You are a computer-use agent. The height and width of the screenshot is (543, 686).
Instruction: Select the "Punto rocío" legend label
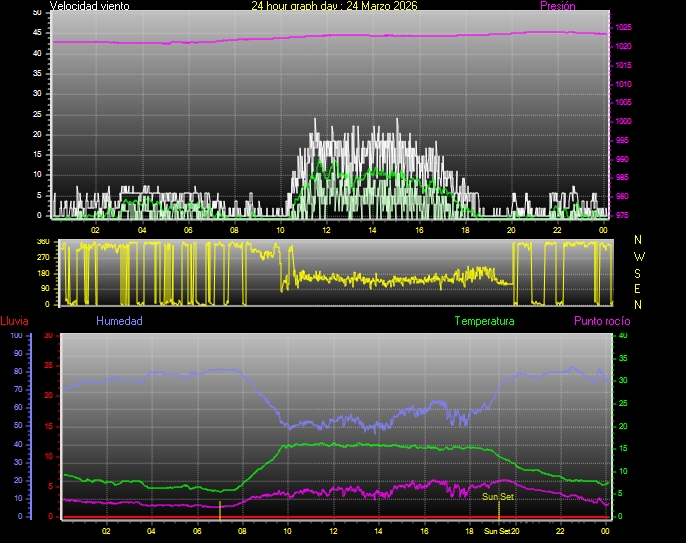601,321
